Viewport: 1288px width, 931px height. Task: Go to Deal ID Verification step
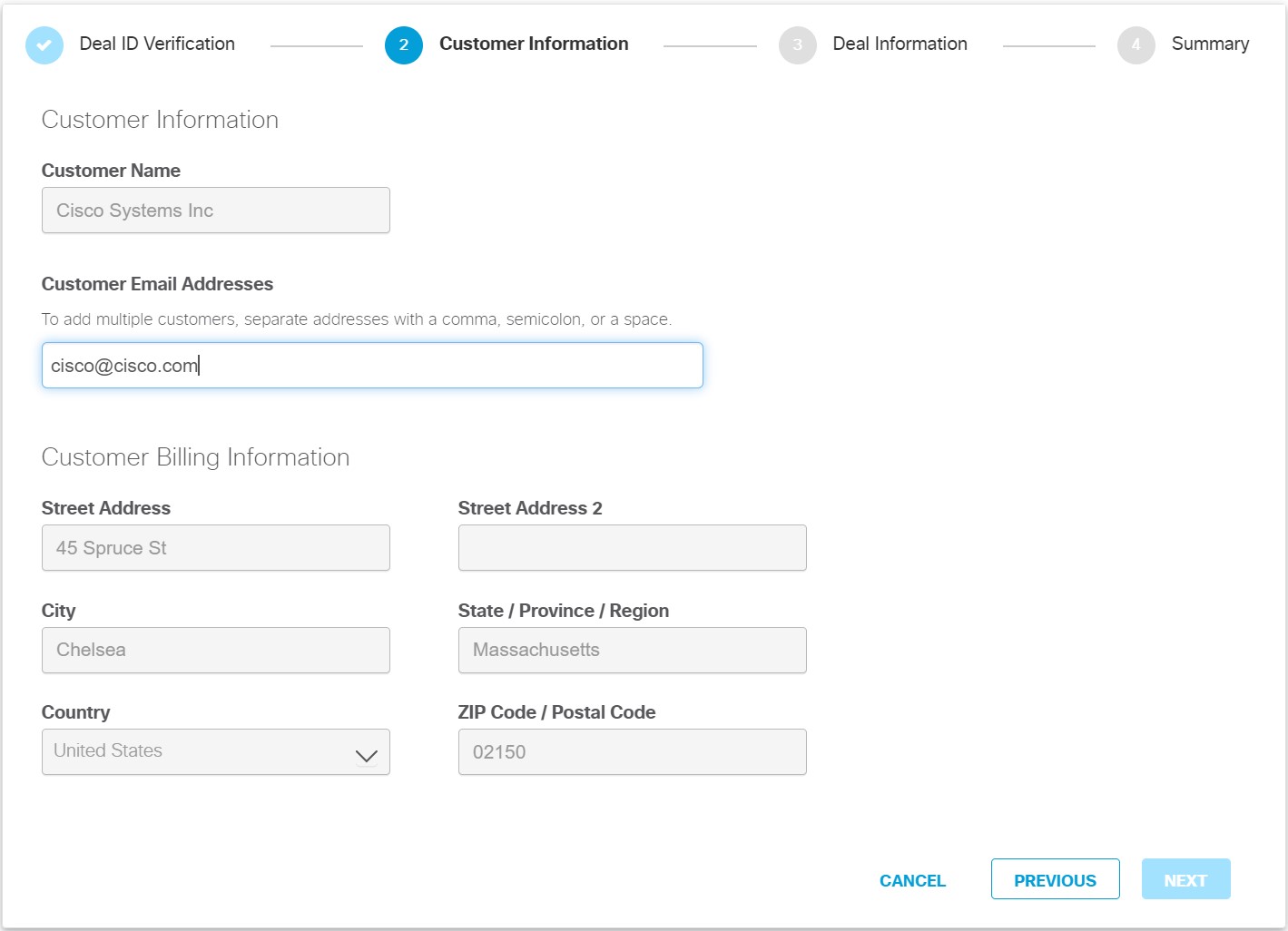click(x=157, y=44)
